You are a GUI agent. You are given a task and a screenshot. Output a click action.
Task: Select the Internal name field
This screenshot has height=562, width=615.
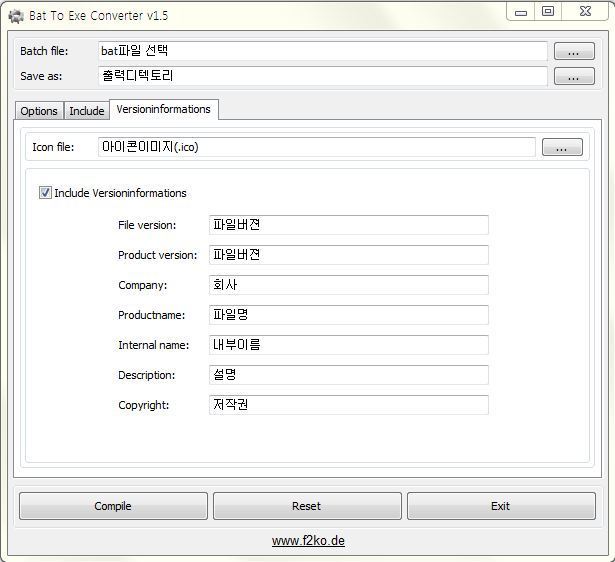click(x=349, y=345)
